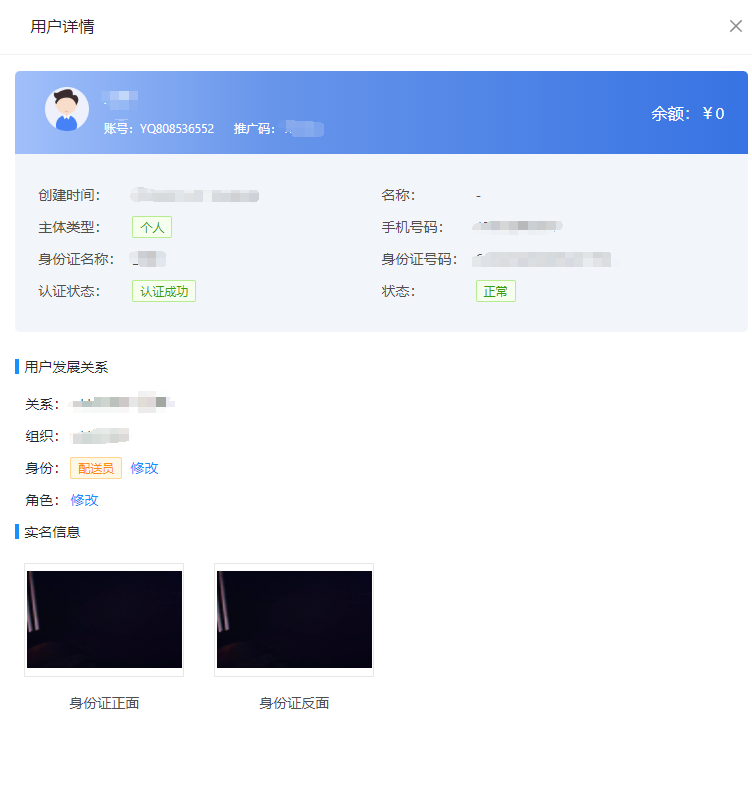
Task: Click the 认证成功 status tag
Action: click(x=164, y=291)
